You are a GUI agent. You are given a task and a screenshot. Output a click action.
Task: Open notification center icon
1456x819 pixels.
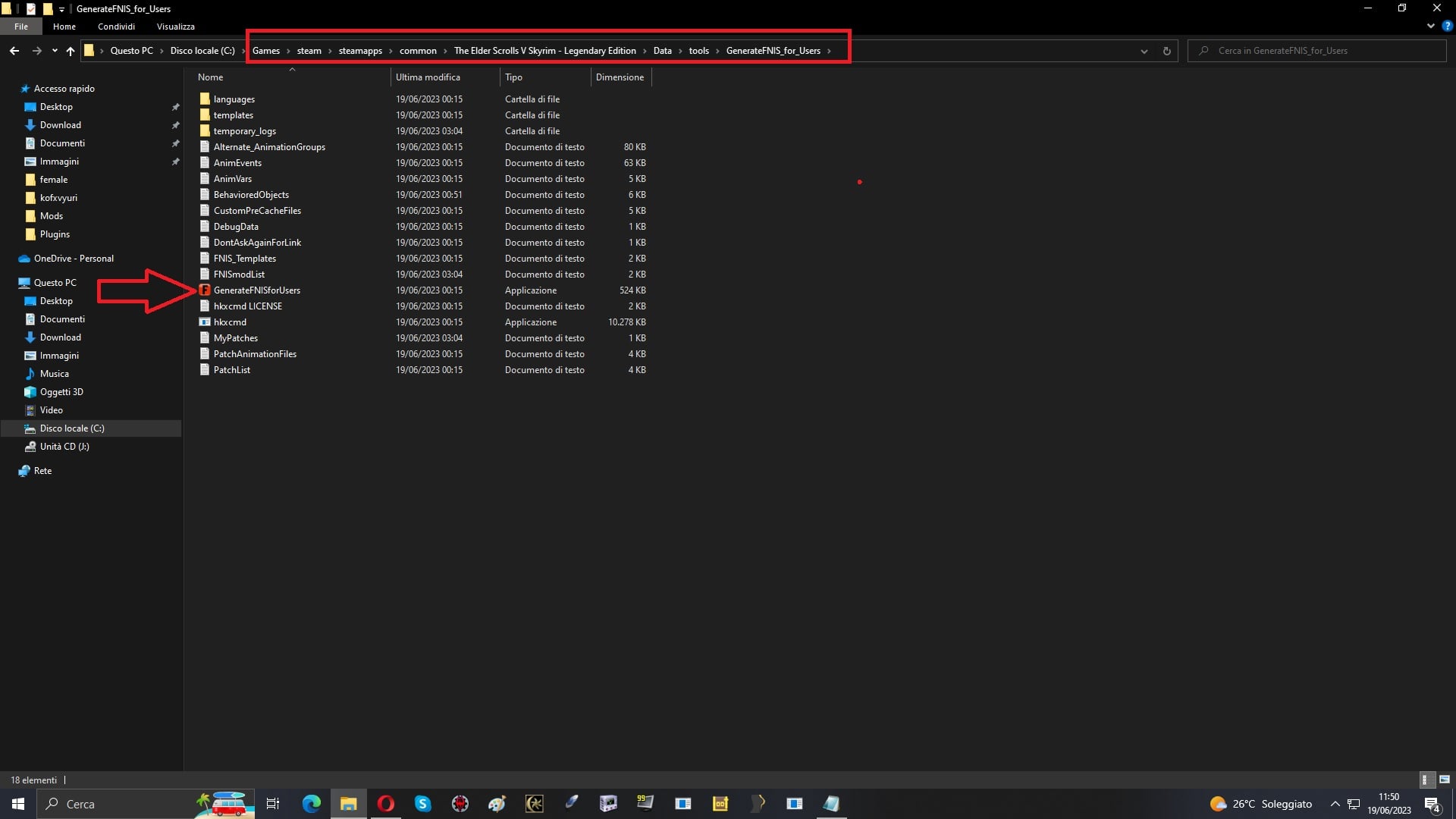(1432, 804)
